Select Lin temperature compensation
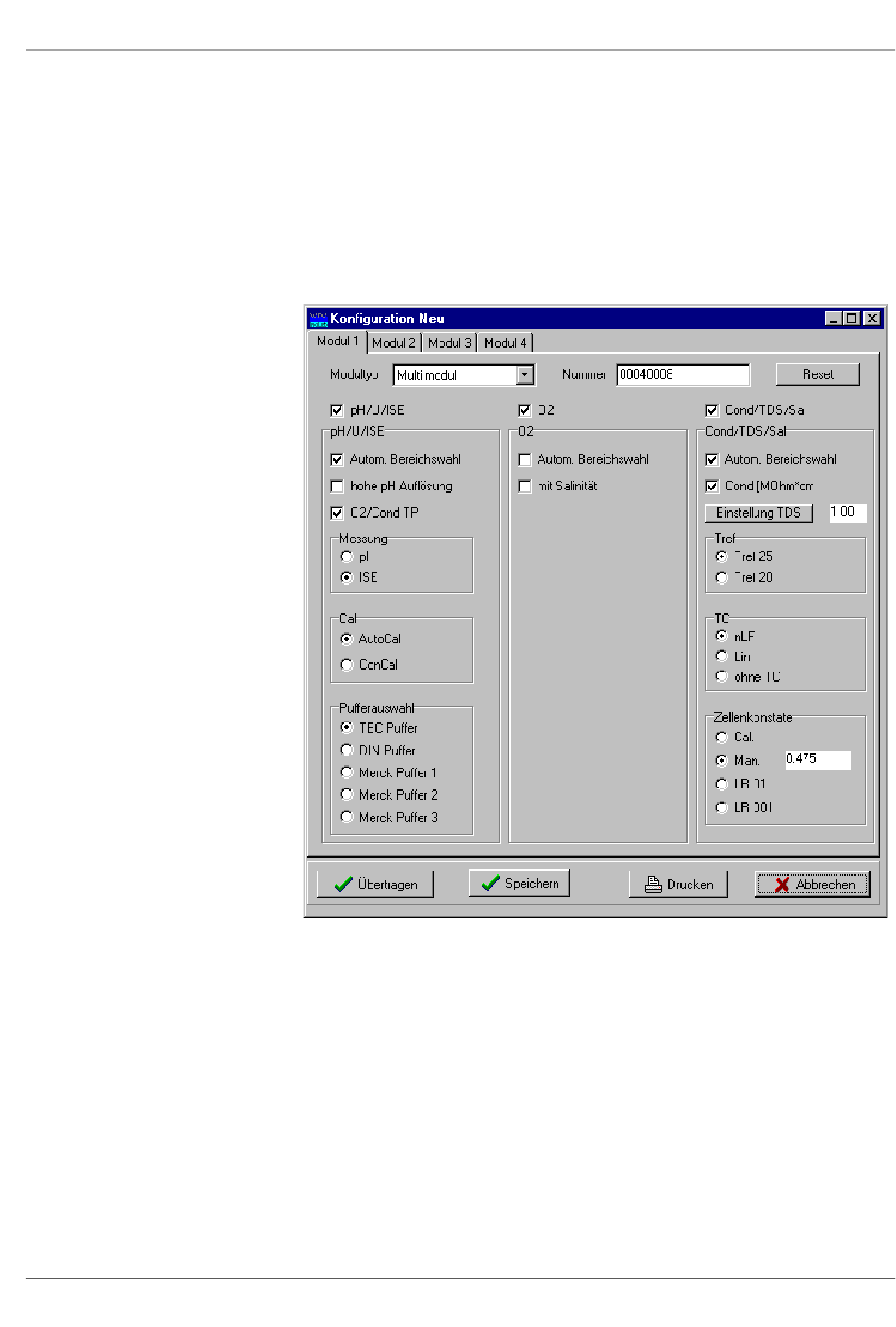The image size is (896, 1327). coord(722,656)
